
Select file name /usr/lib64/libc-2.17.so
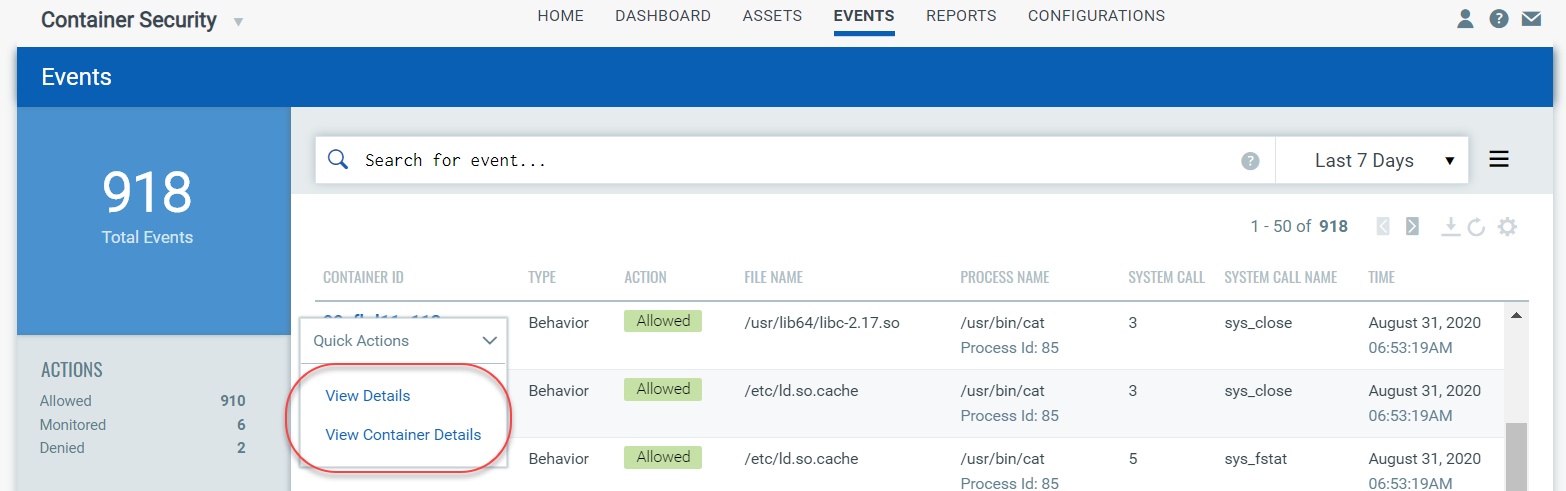click(x=823, y=323)
